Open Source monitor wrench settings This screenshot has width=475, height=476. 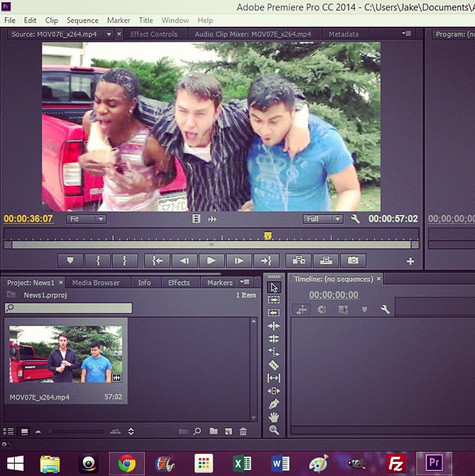(x=355, y=219)
